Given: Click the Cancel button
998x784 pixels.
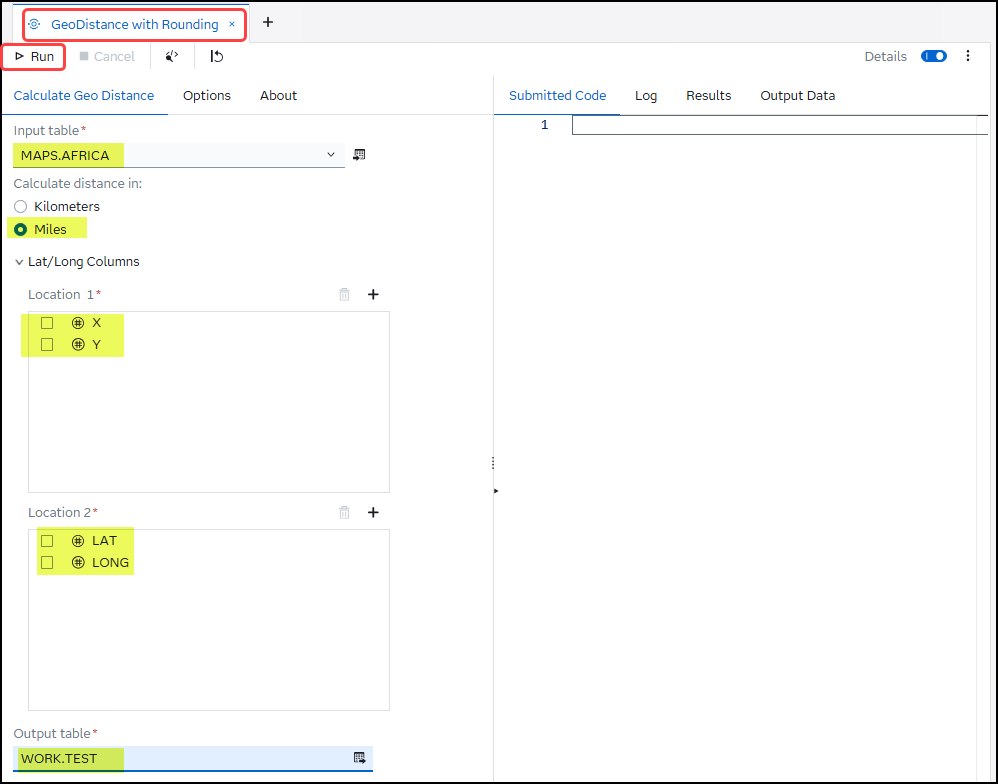Looking at the screenshot, I should coord(107,57).
